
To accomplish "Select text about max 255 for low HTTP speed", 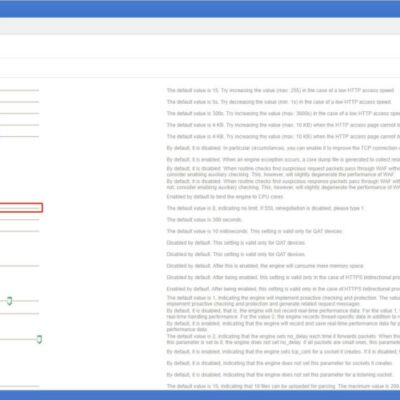I will [x=280, y=90].
